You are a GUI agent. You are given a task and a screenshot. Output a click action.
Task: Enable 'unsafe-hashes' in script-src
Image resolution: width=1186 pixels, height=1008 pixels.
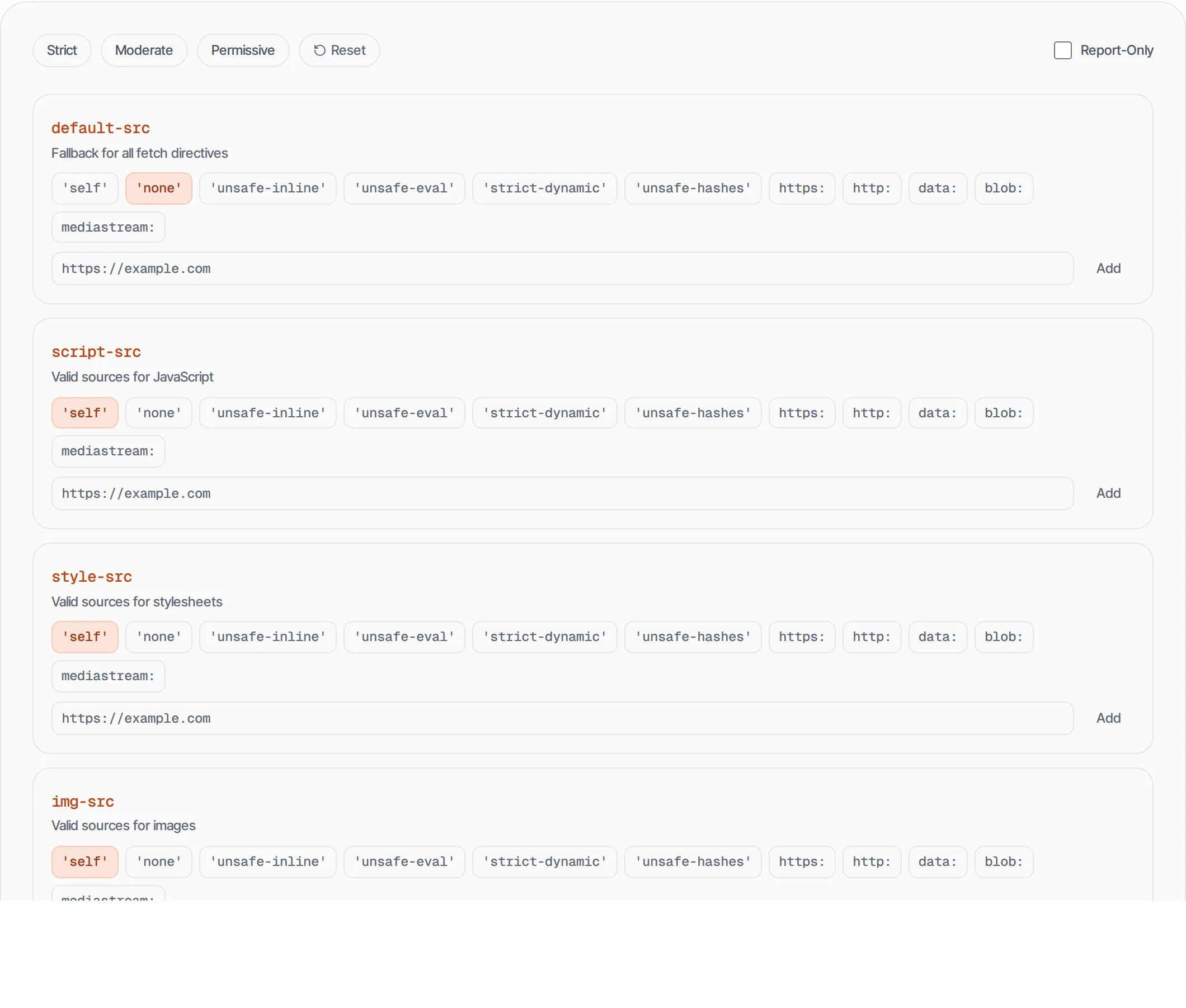click(x=693, y=413)
